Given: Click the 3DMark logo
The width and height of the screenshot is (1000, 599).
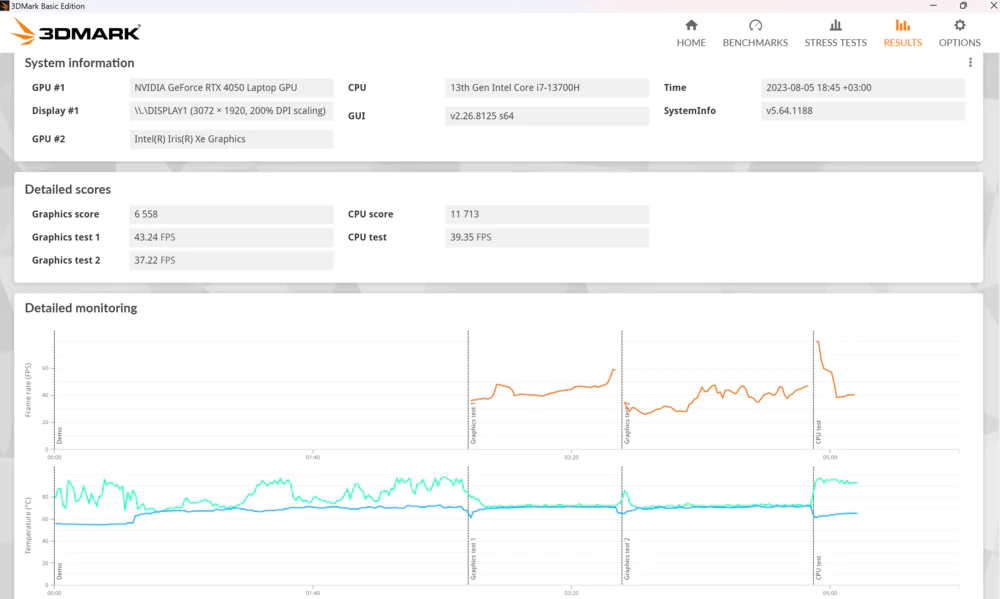Looking at the screenshot, I should point(76,31).
